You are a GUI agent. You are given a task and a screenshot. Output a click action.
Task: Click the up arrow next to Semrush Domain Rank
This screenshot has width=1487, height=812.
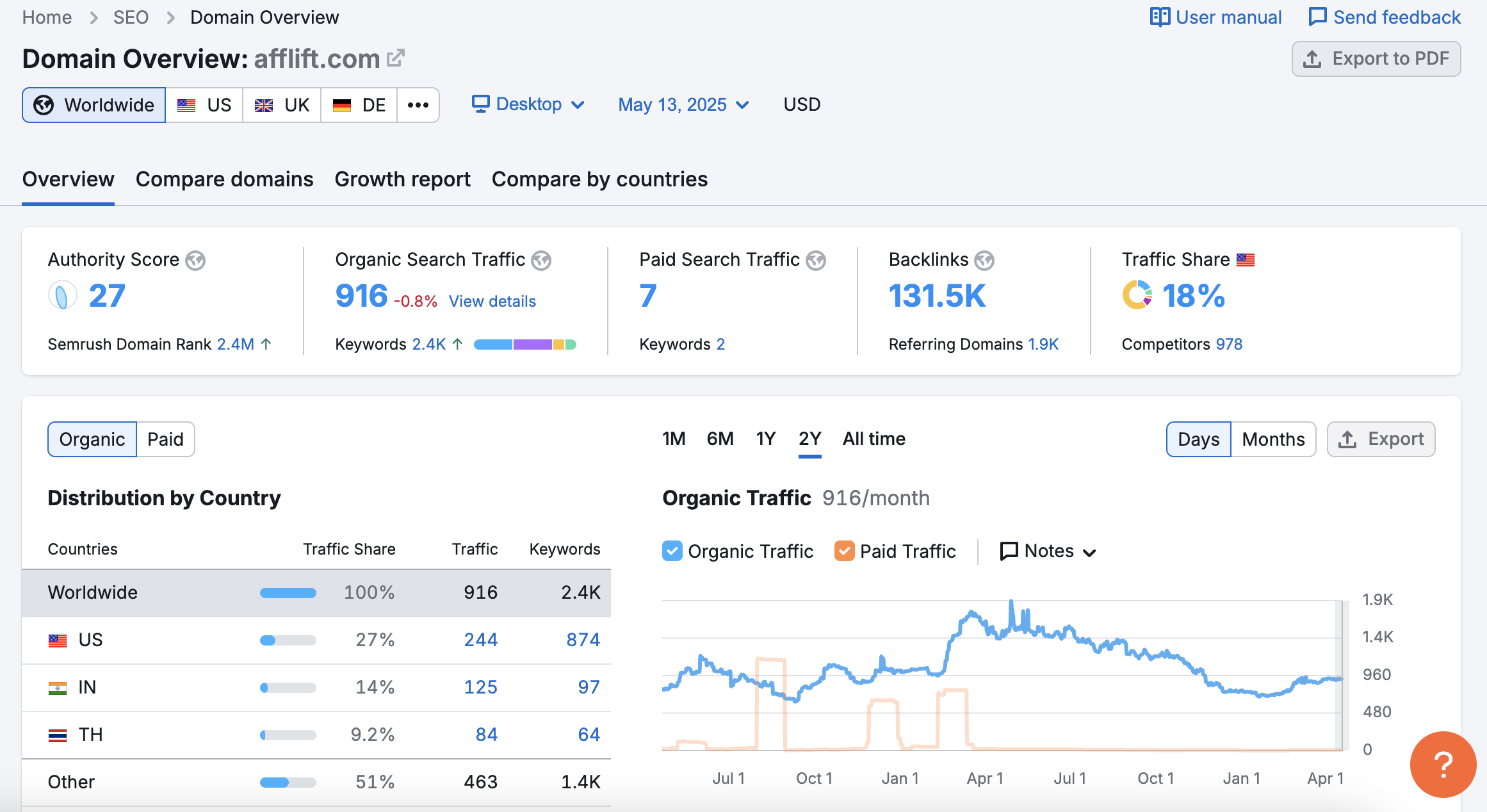tap(266, 344)
